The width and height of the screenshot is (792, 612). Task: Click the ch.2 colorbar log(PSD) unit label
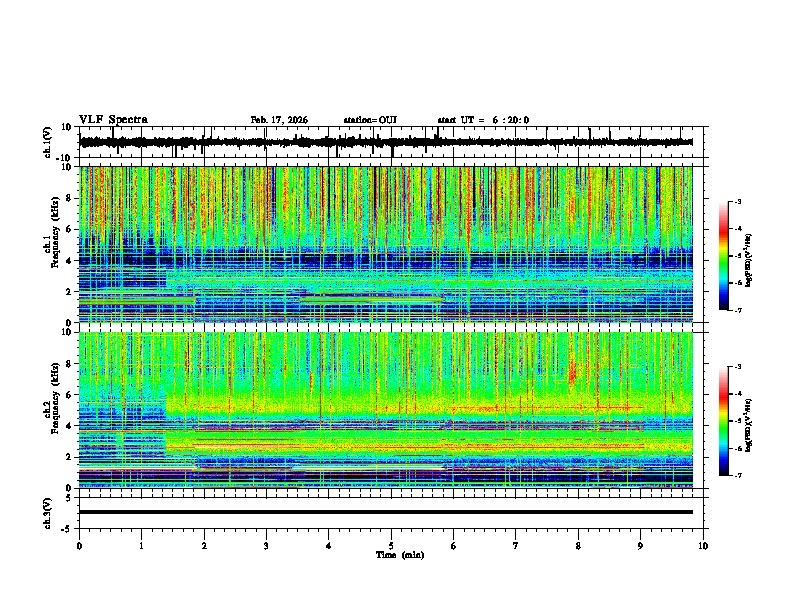pyautogui.click(x=748, y=424)
